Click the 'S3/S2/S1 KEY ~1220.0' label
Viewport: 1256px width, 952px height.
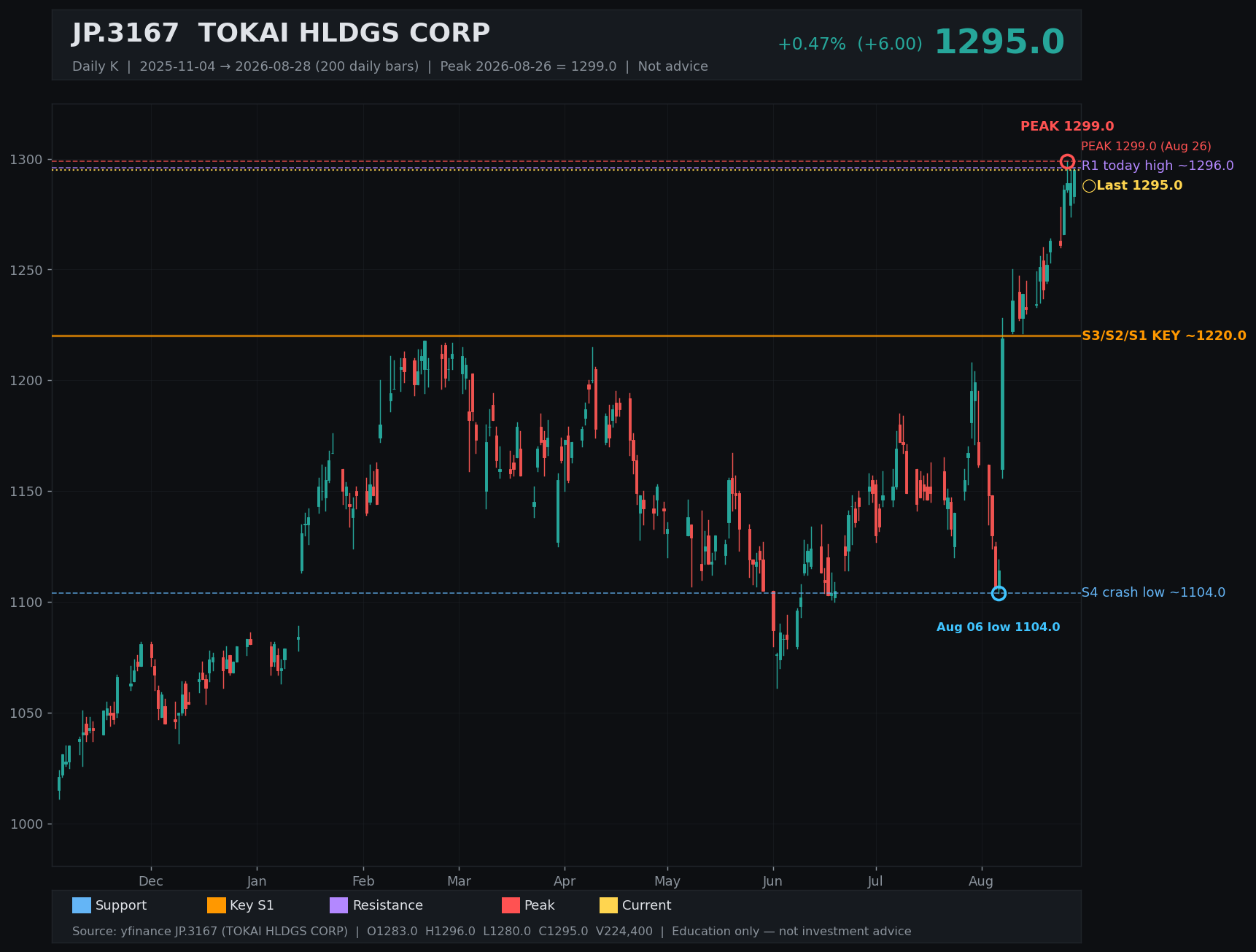coord(1164,336)
